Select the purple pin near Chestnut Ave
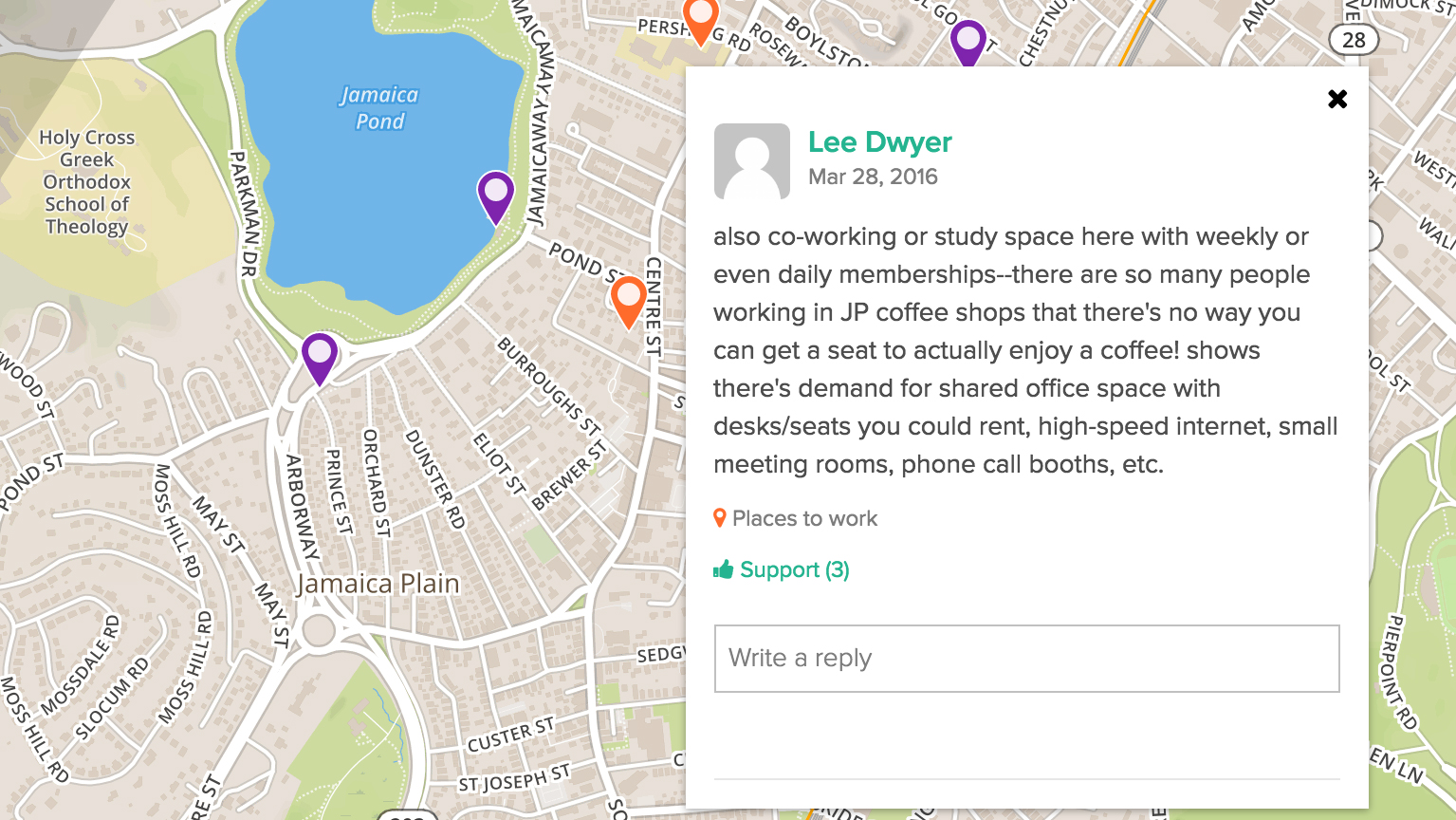The height and width of the screenshot is (820, 1456). pyautogui.click(x=968, y=42)
